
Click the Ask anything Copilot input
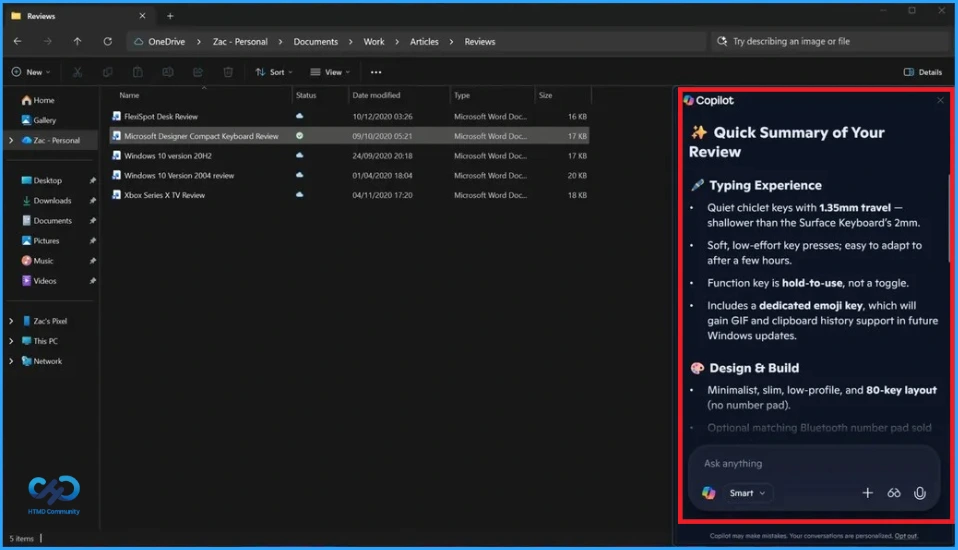click(x=813, y=464)
